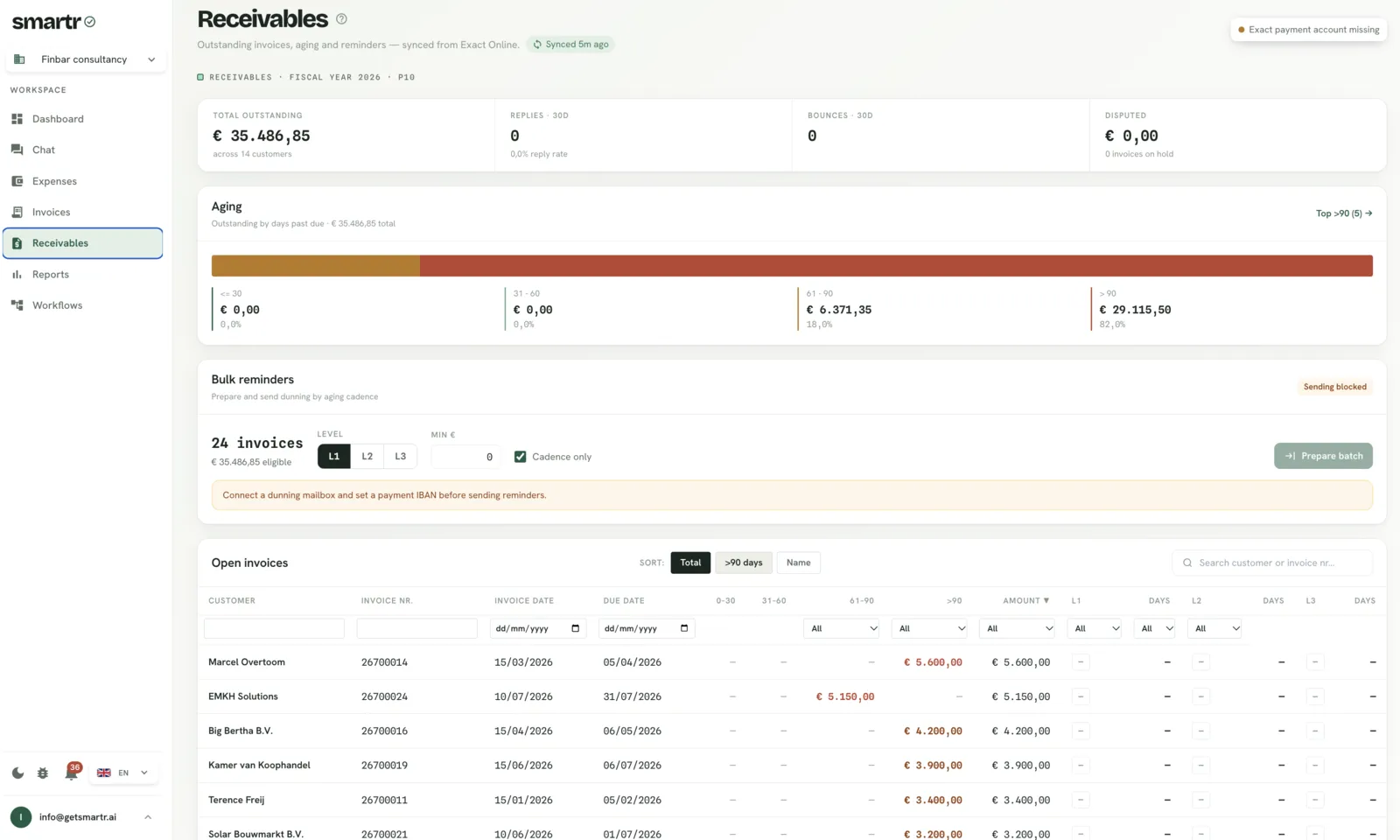Click the company building icon by Finbar consultancy
This screenshot has width=1400, height=840.
[19, 59]
